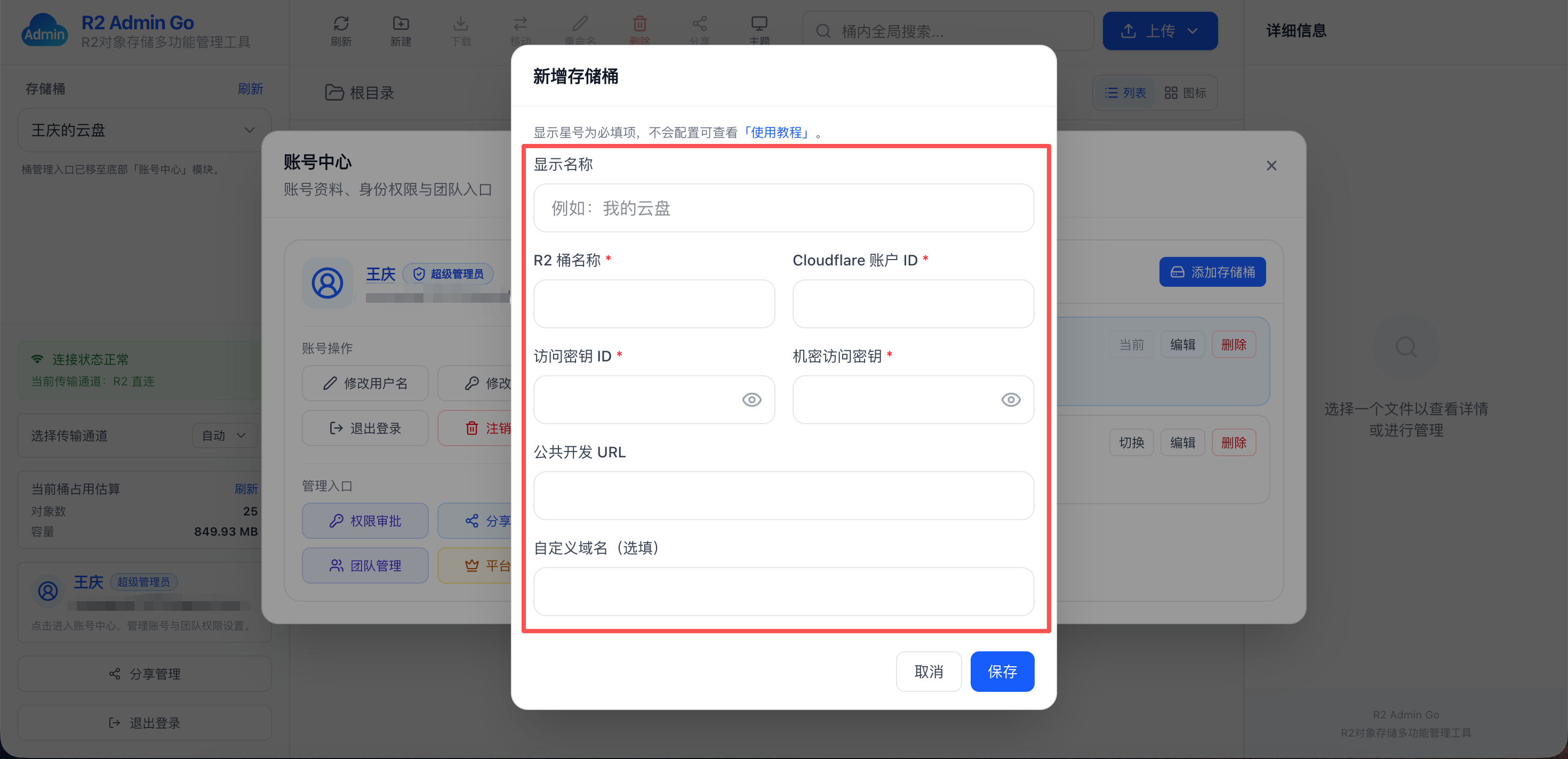Click the global search magnifier icon

(823, 31)
